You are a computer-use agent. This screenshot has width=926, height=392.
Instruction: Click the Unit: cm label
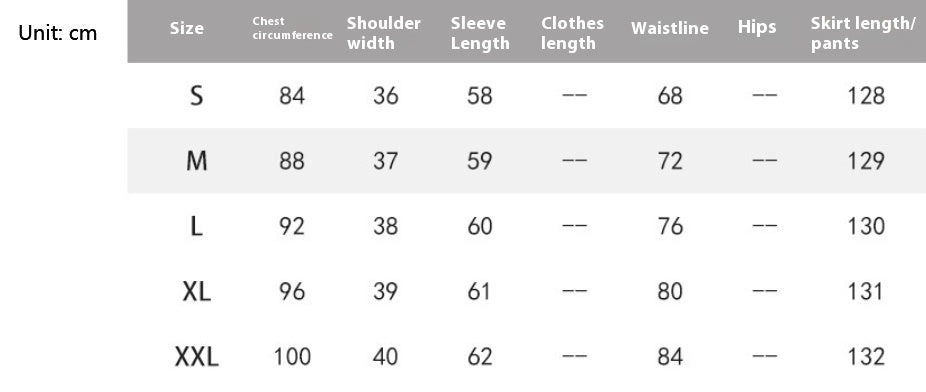(x=57, y=32)
